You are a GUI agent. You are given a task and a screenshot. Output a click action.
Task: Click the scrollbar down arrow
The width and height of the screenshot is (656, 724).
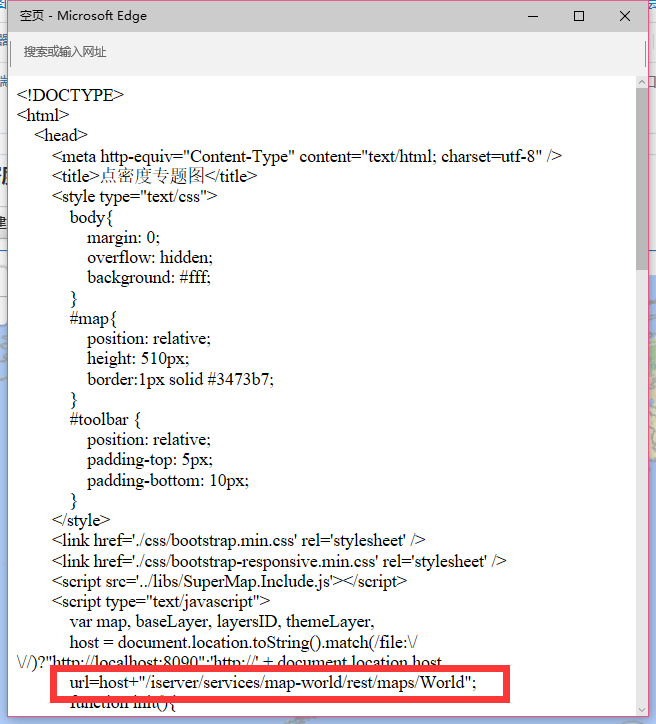point(641,710)
